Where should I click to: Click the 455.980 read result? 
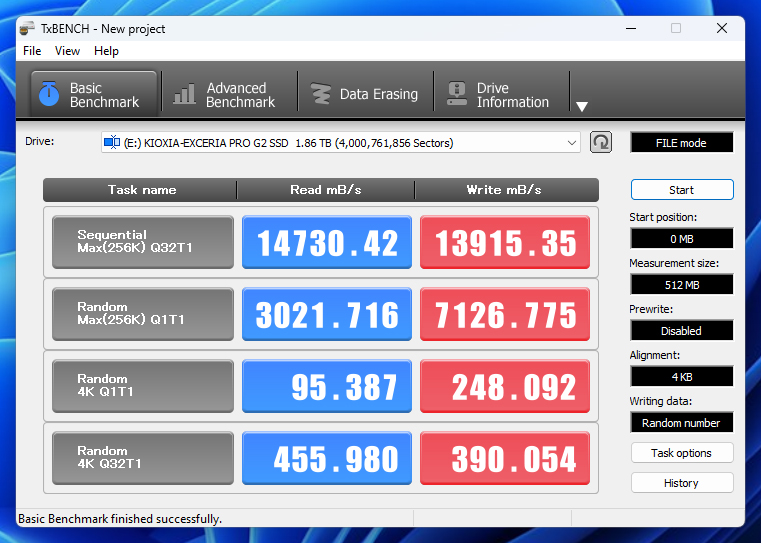(x=327, y=458)
